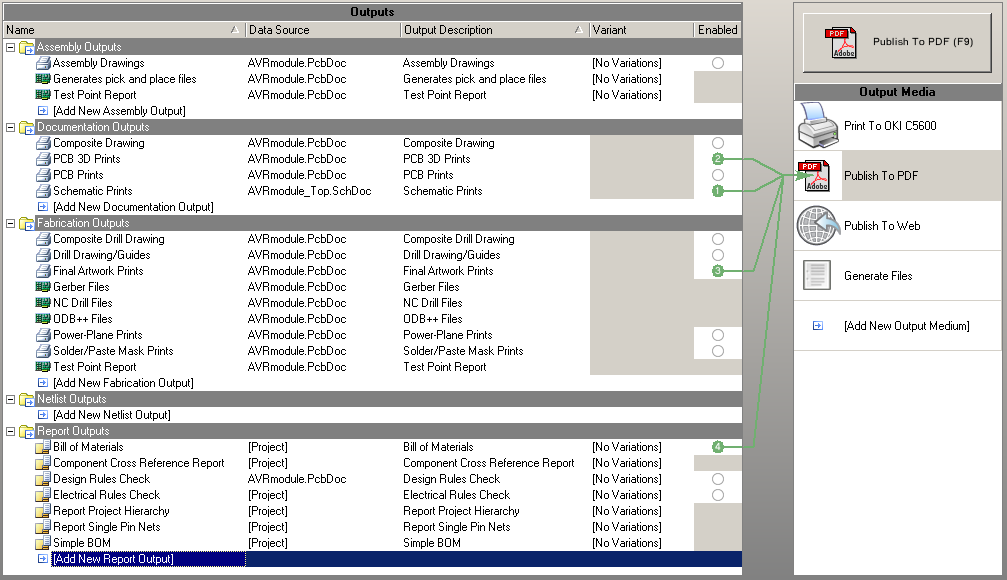Click the Power-Plane Prints printer icon
Screen dimensions: 1007x580
43,335
